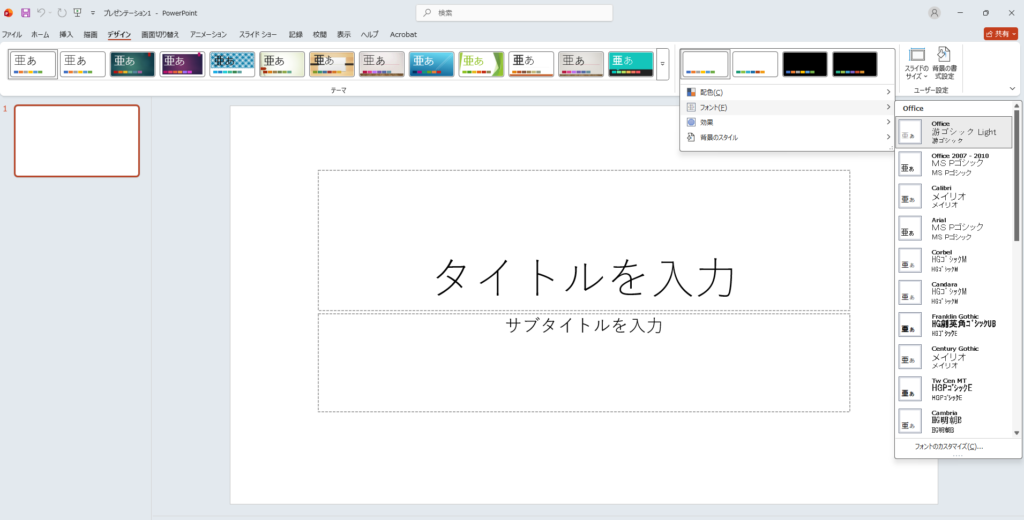Select the second black variant swatch
This screenshot has height=520, width=1024.
pos(855,64)
